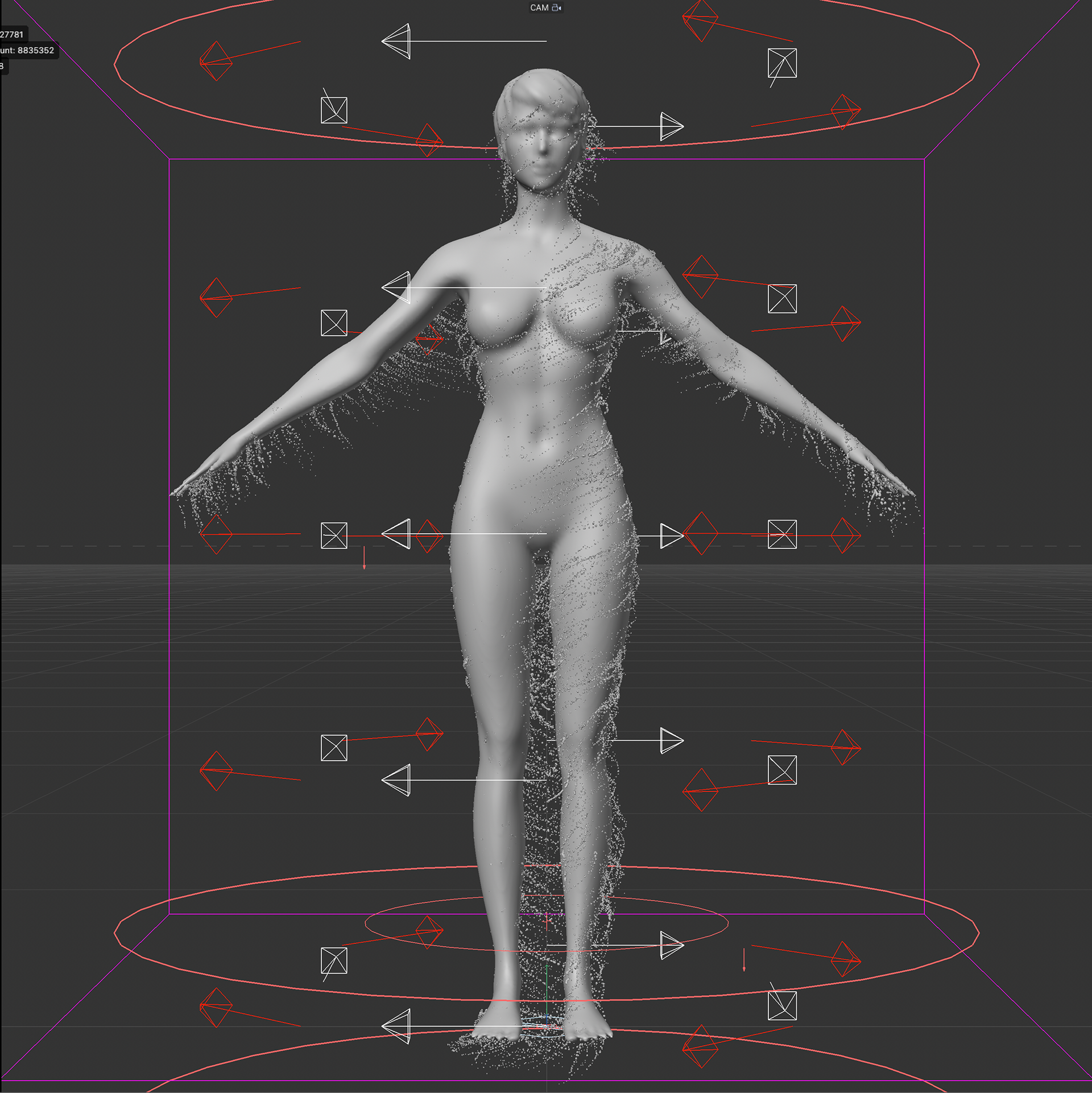Select the left-pointing arrow cone at hip level
This screenshot has width=1092, height=1093.
397,534
